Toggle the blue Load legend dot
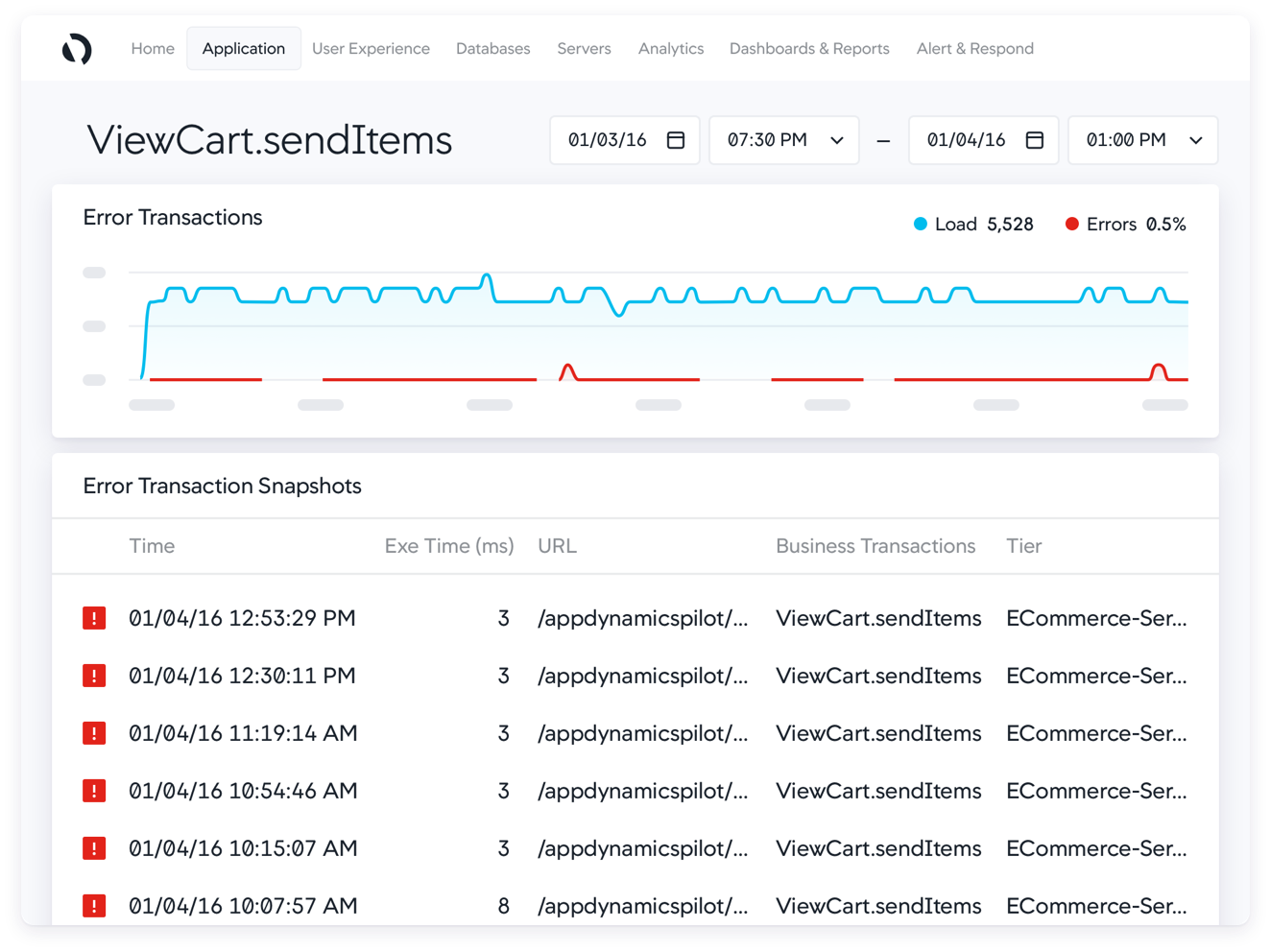 pos(921,225)
